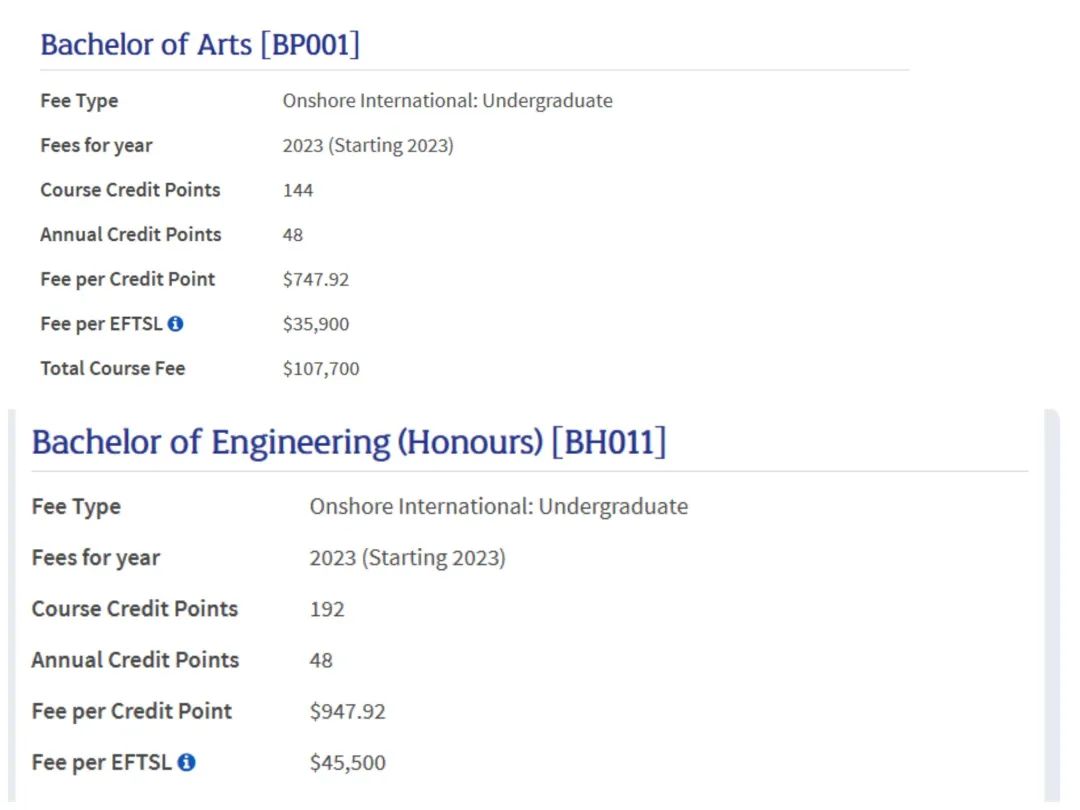The width and height of the screenshot is (1080, 810).
Task: Click the $947.92 fee per credit point
Action: (347, 712)
